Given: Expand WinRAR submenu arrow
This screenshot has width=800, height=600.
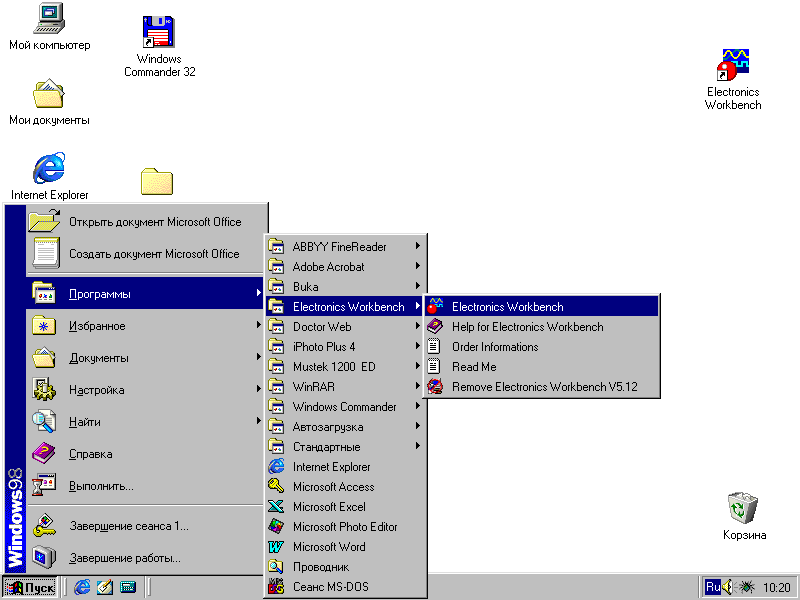Looking at the screenshot, I should (x=417, y=386).
